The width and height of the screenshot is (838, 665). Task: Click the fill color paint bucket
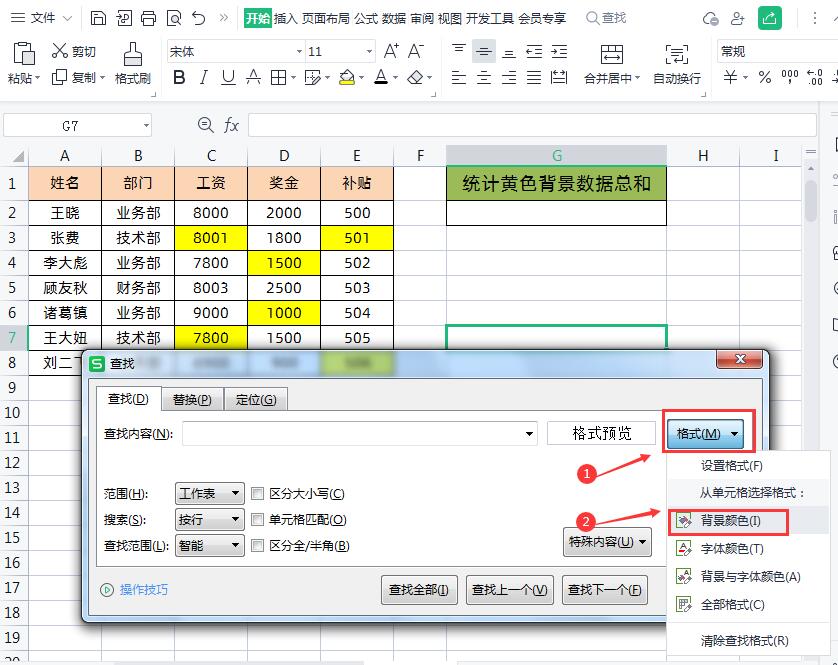coord(347,78)
